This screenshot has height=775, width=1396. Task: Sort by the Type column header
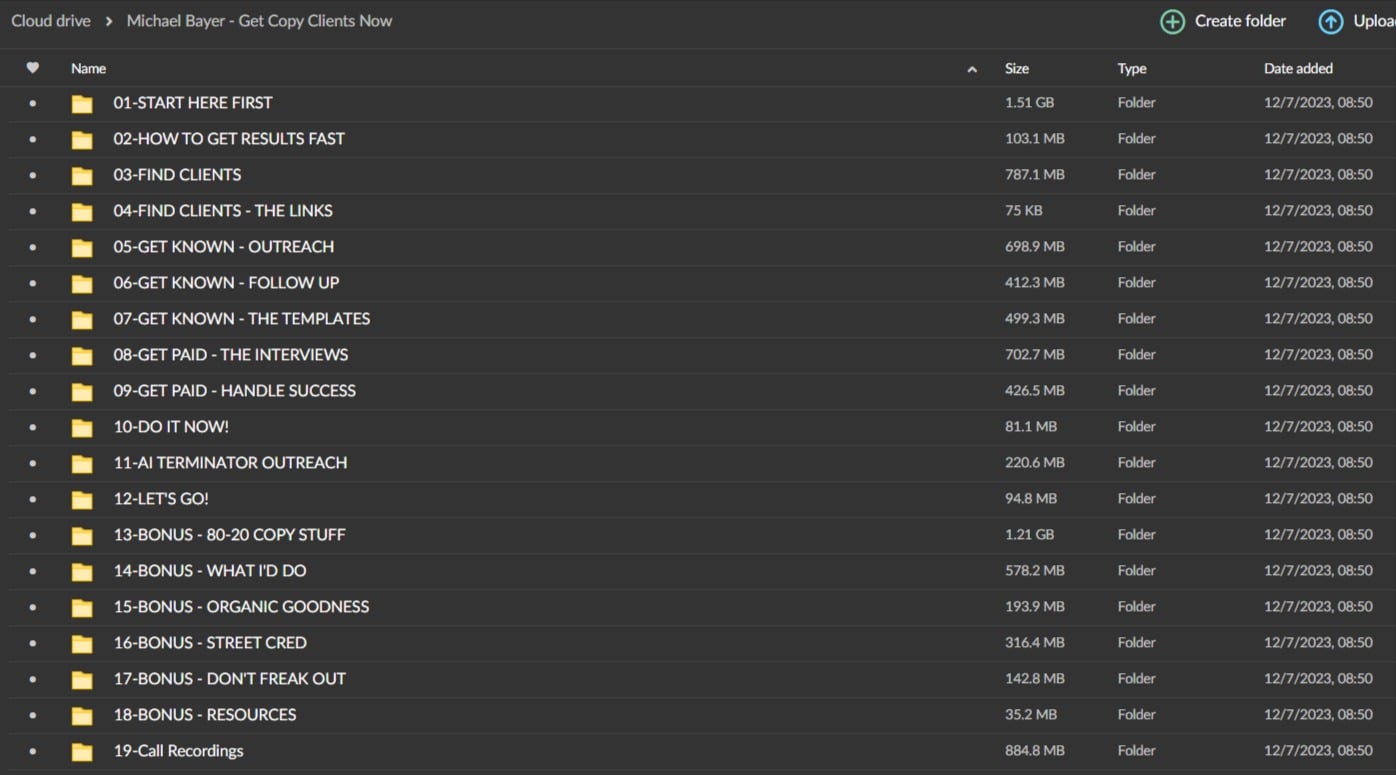coord(1132,68)
